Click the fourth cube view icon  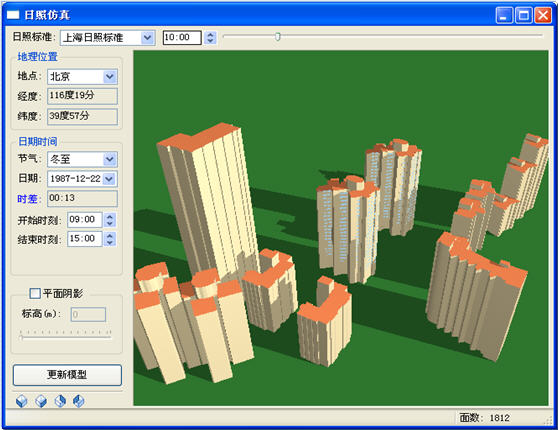79,401
